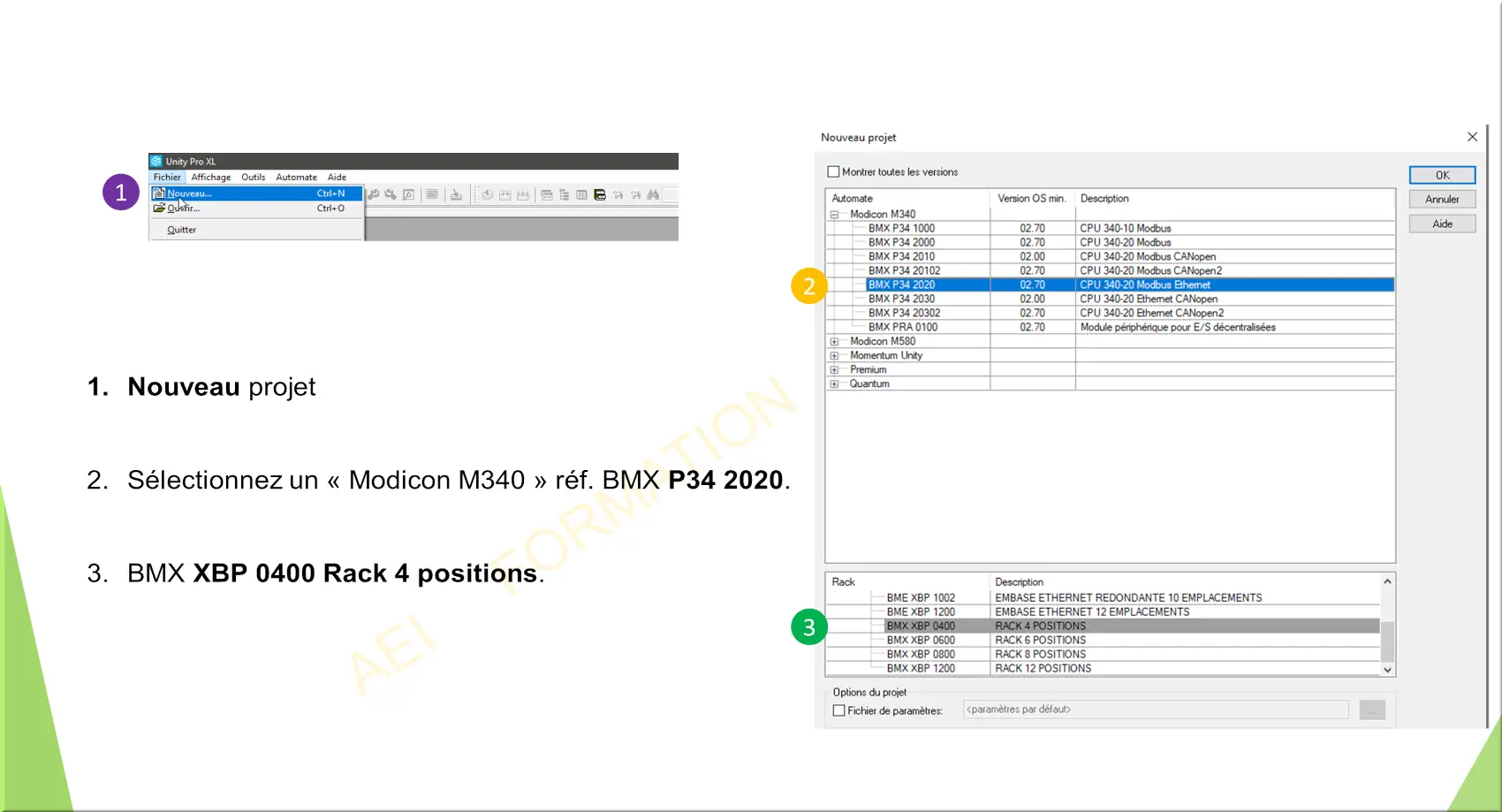This screenshot has width=1502, height=812.
Task: Click 'CPU 340-20 Ethernet CANopen2' description cell
Action: 1151,314
